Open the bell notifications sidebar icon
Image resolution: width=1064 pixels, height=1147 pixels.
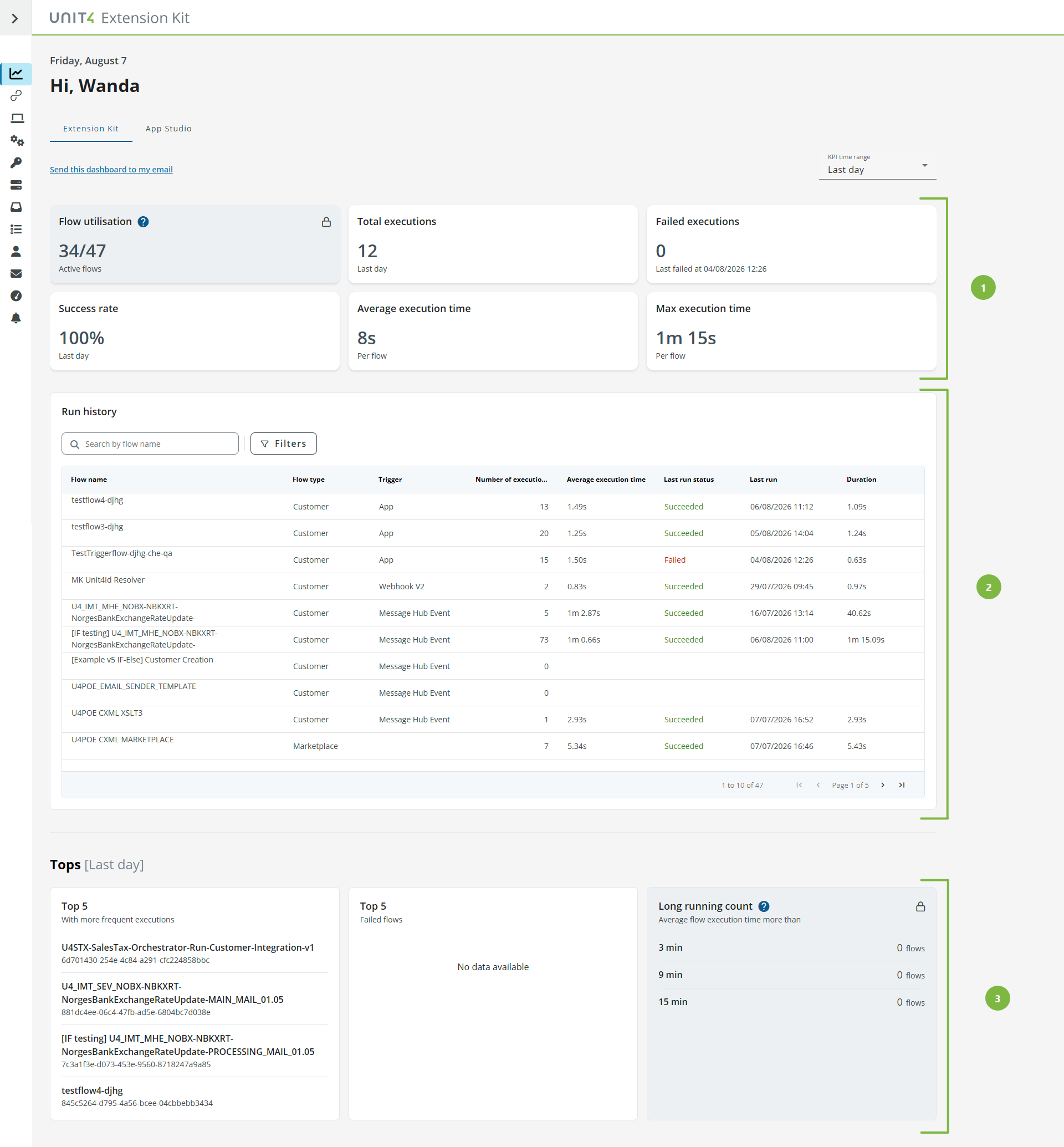click(16, 318)
